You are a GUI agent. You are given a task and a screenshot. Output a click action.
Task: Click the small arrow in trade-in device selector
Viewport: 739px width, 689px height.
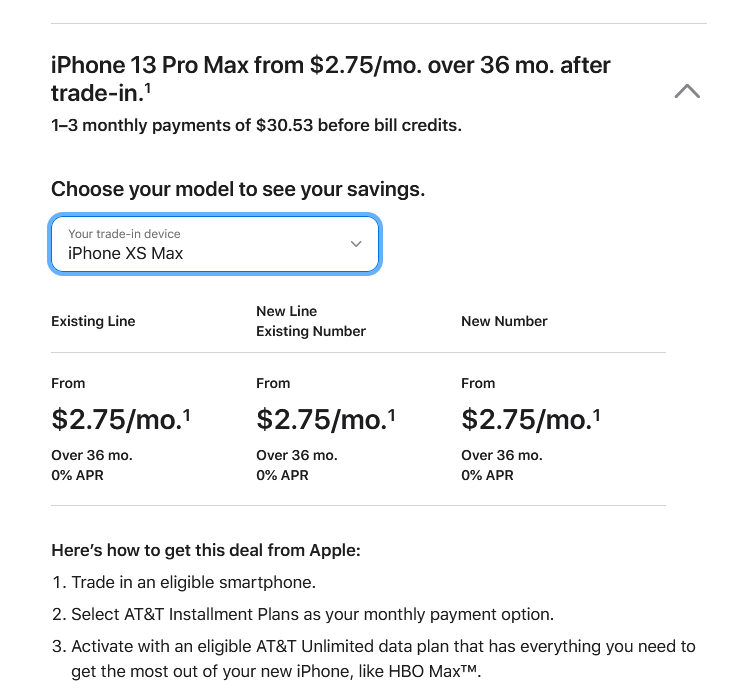[x=356, y=244]
